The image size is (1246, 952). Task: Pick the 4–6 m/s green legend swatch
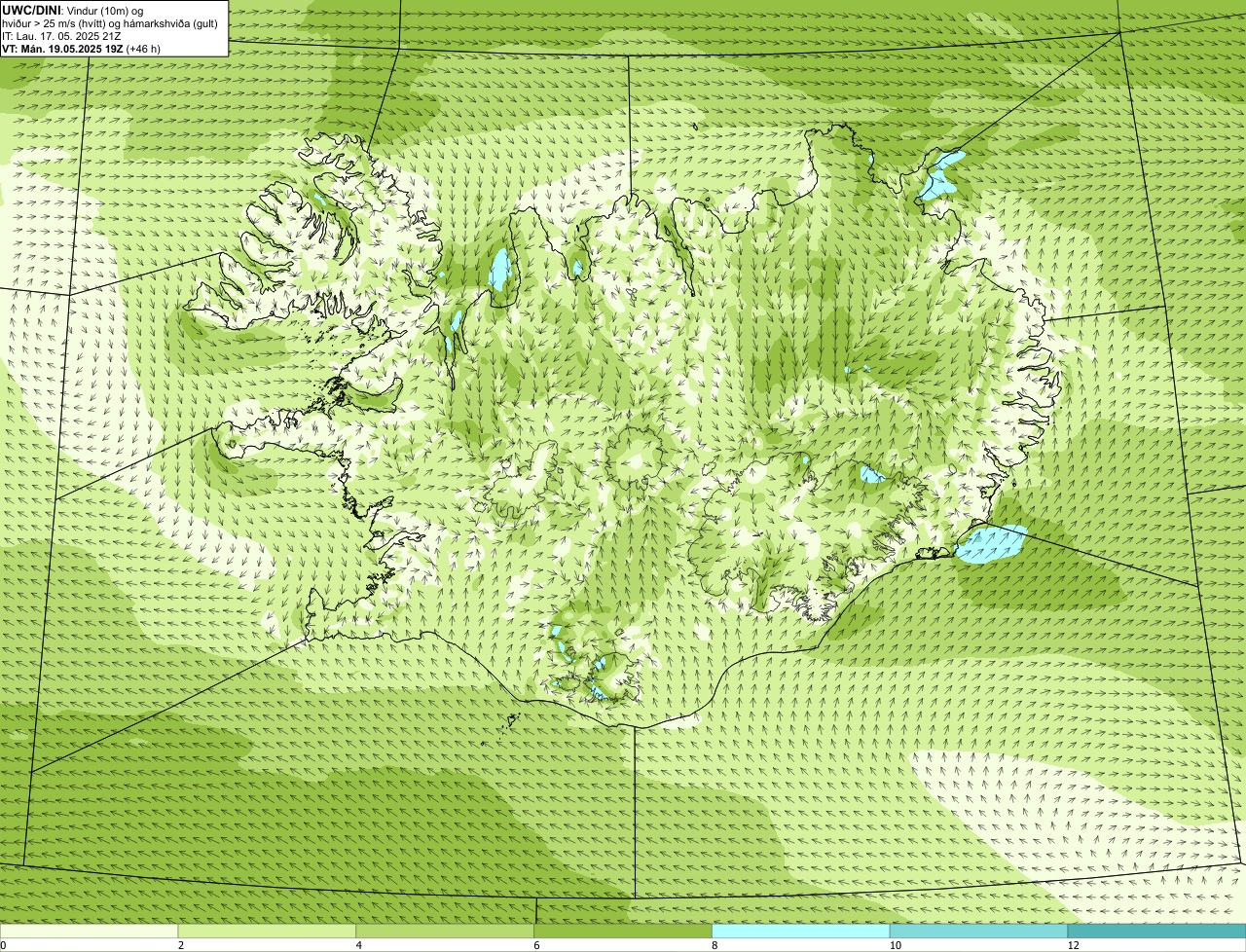tap(445, 932)
